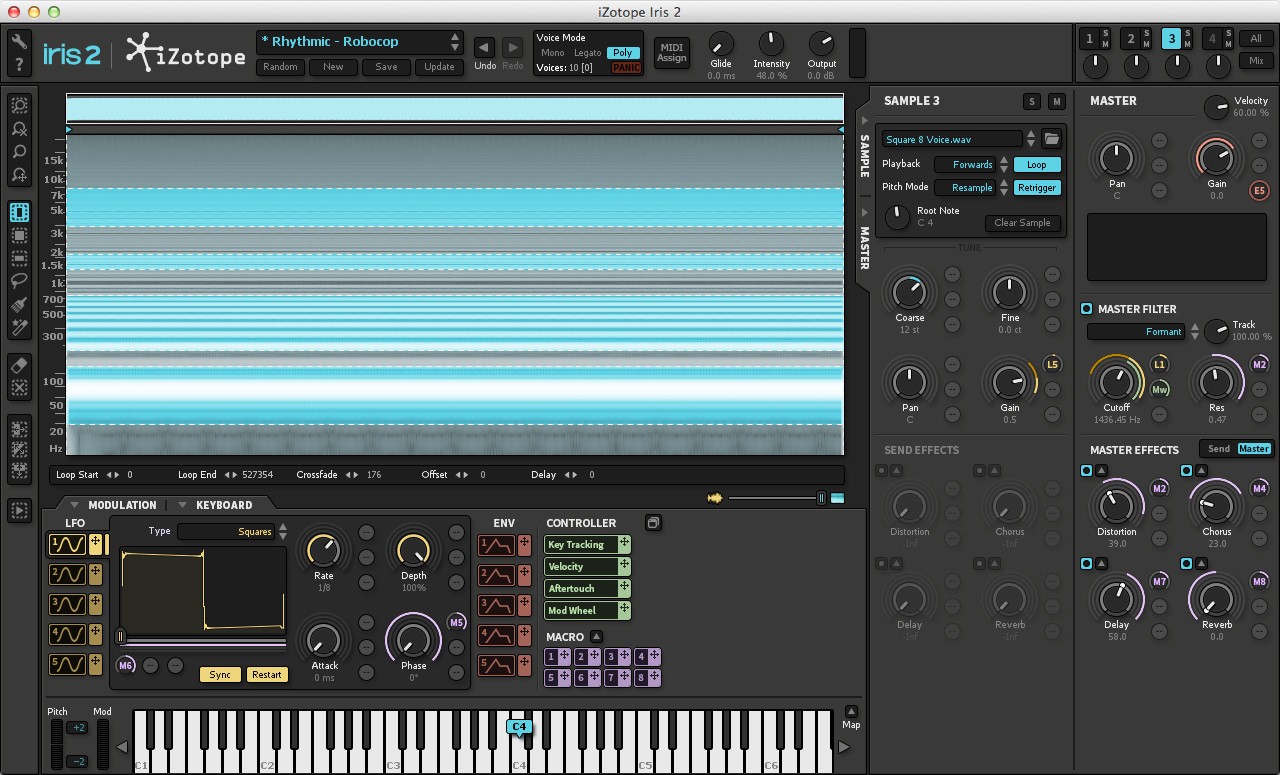Click the magnifier zoom tool
Viewport: 1280px width, 775px height.
[x=19, y=152]
